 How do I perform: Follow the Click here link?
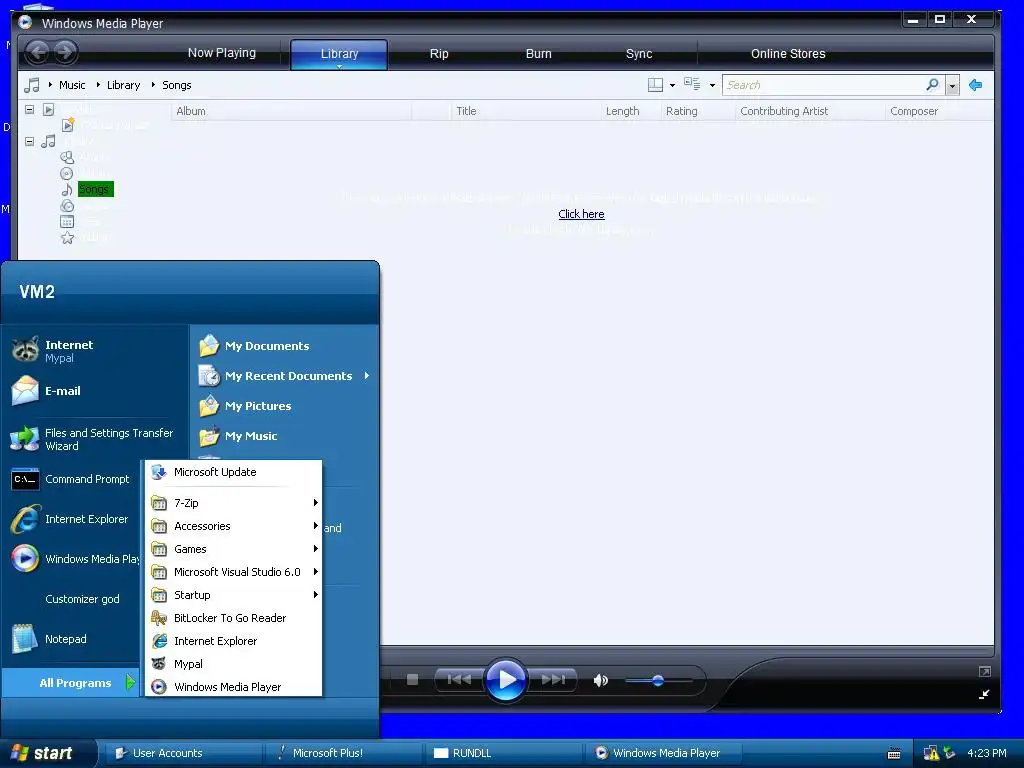[581, 214]
